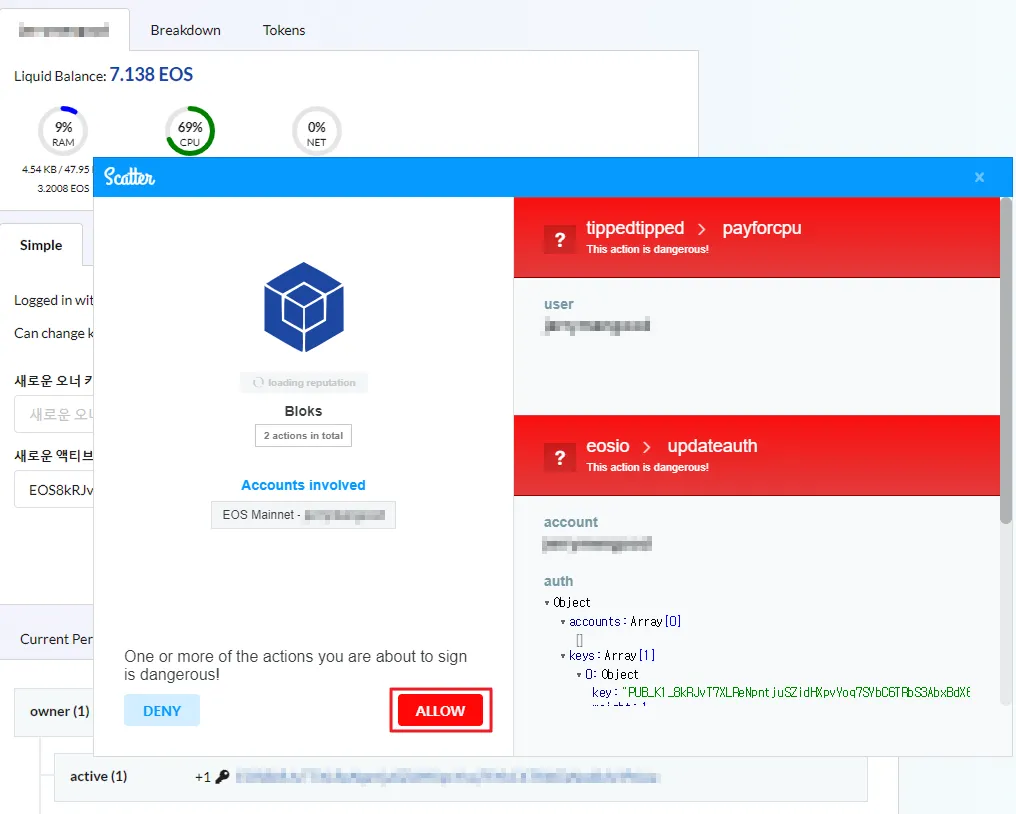Click the 4.54 KB / 47.95 RAM usage text
Image resolution: width=1016 pixels, height=814 pixels.
click(x=56, y=169)
